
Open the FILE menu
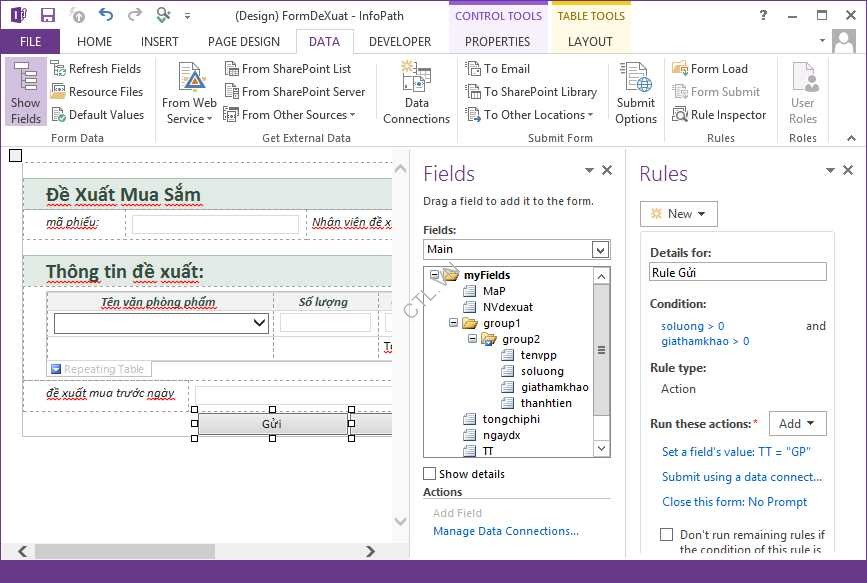pyautogui.click(x=30, y=42)
